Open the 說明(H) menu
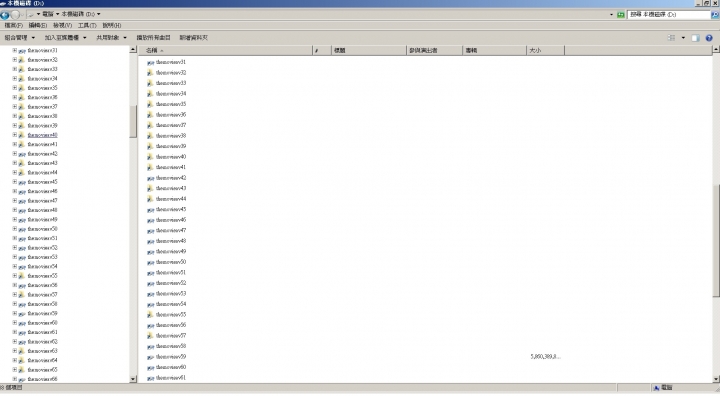 pyautogui.click(x=112, y=26)
